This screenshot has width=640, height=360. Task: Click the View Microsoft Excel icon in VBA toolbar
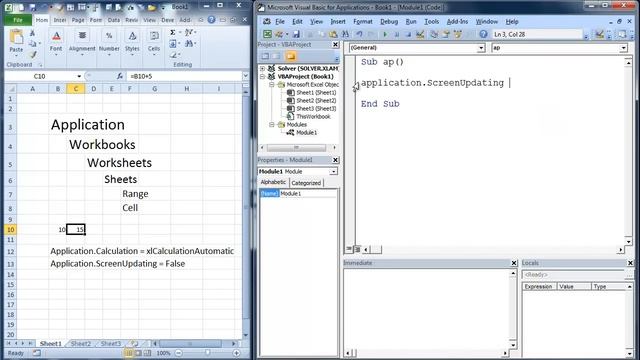pos(267,35)
